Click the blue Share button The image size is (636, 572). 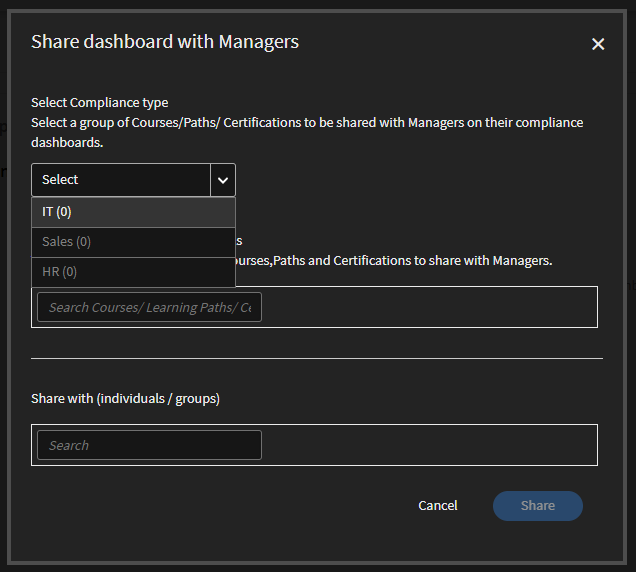click(x=537, y=506)
